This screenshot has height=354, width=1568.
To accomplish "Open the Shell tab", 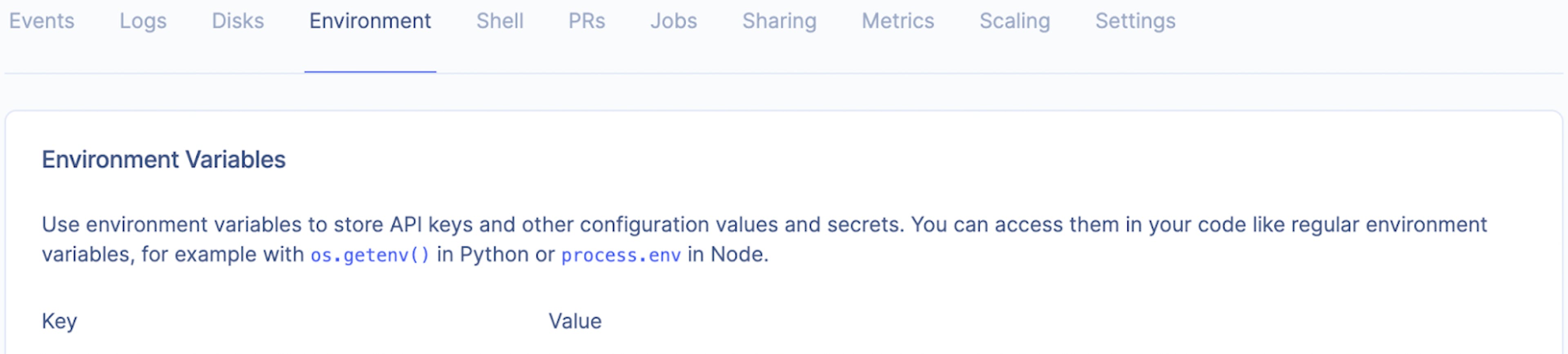I will pyautogui.click(x=499, y=21).
